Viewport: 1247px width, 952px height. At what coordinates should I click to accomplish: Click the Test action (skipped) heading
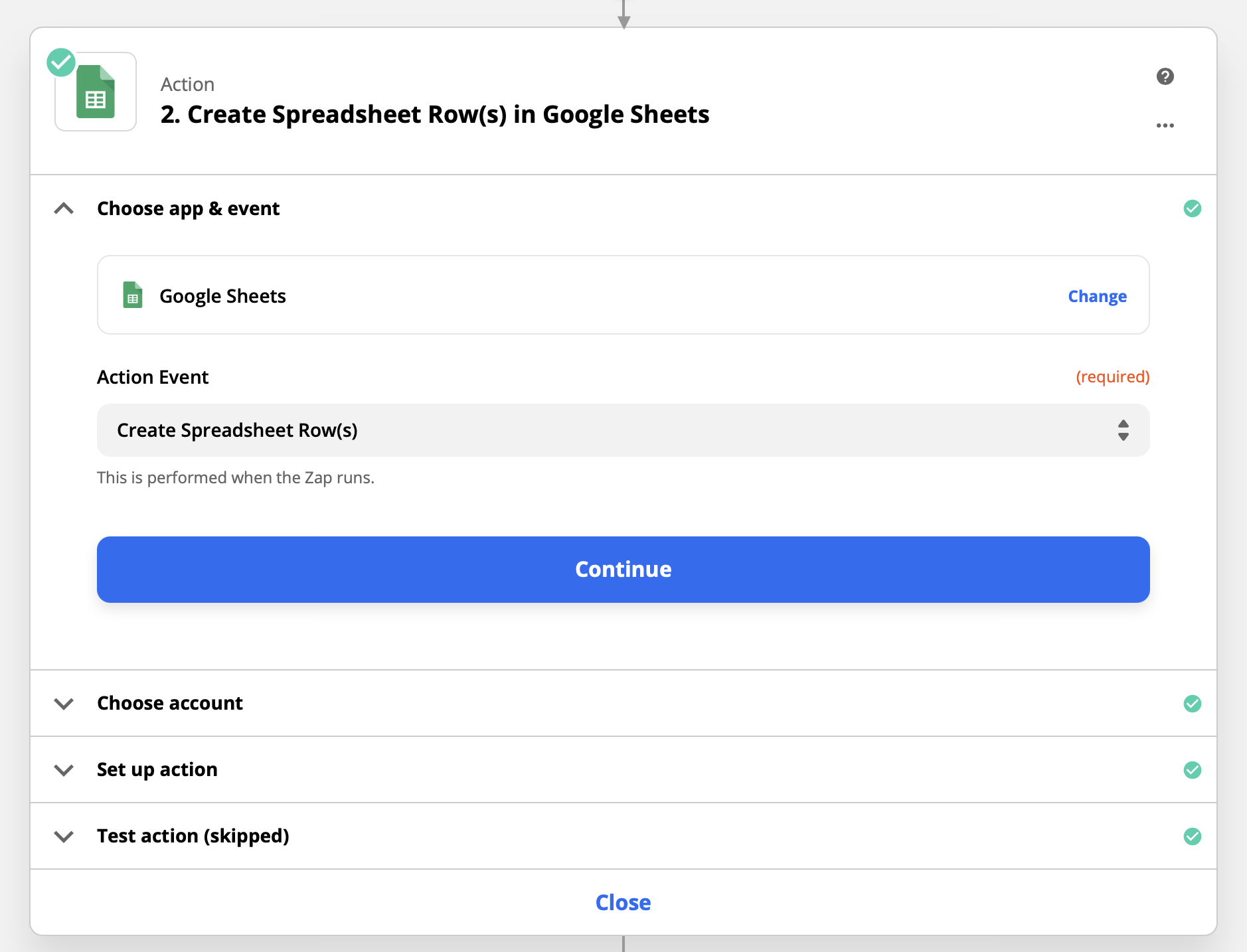(x=193, y=836)
